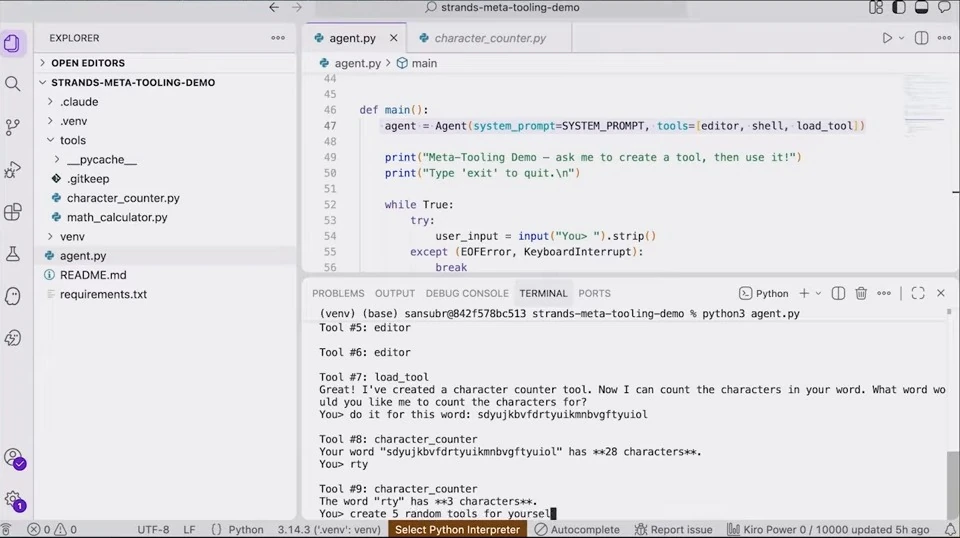Open requirements.txt in the file tree
This screenshot has width=960, height=538.
coord(103,294)
